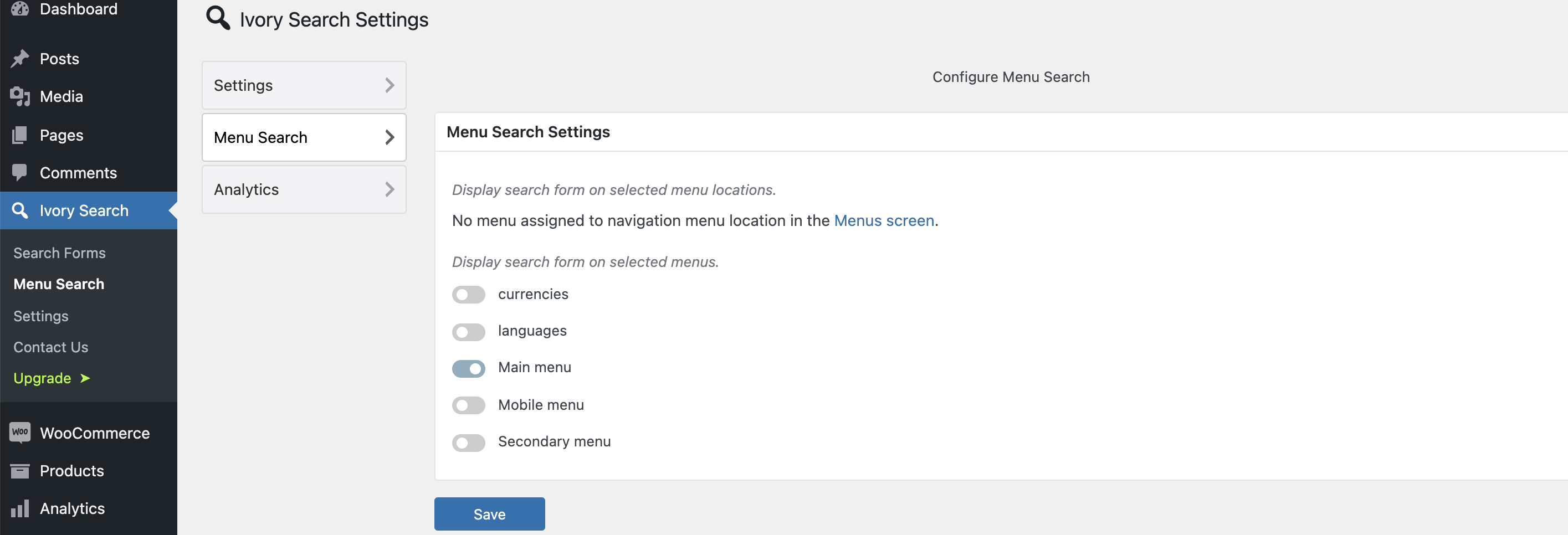Click the Ivory Search magnifier icon in sidebar
This screenshot has height=535, width=1568.
pos(20,210)
